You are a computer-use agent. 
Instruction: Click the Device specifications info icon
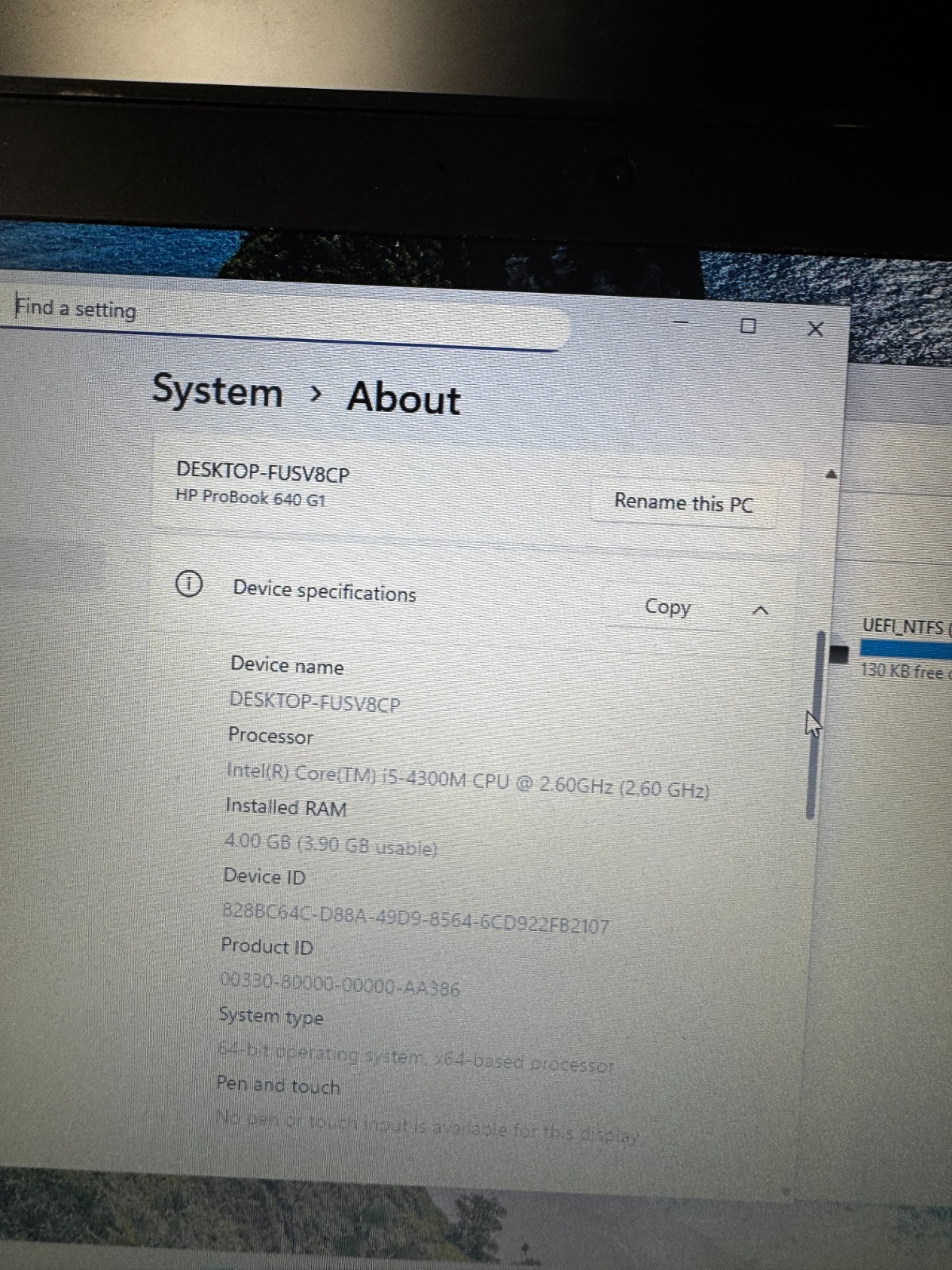pyautogui.click(x=189, y=584)
